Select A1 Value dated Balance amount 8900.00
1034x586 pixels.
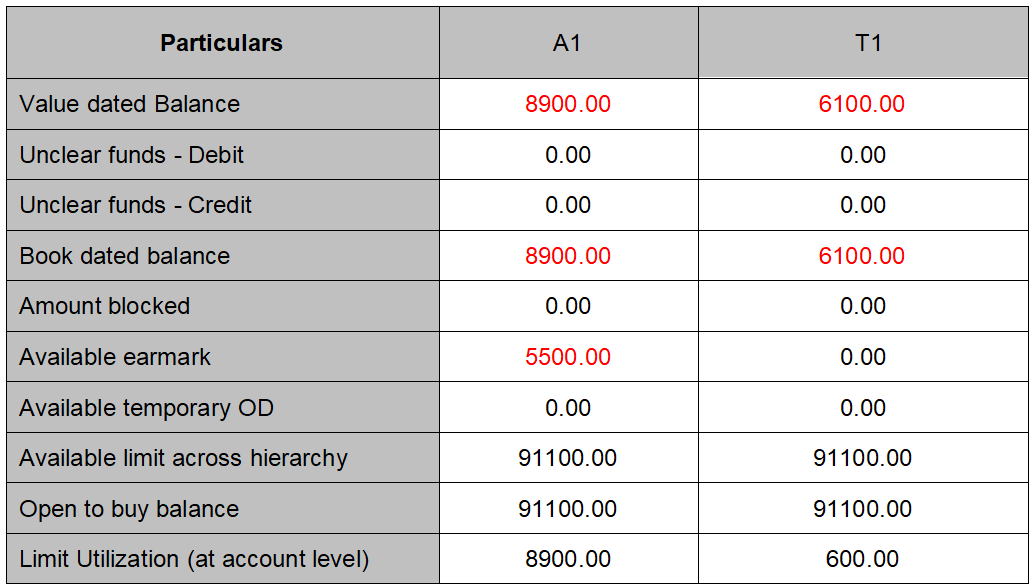[x=568, y=104]
